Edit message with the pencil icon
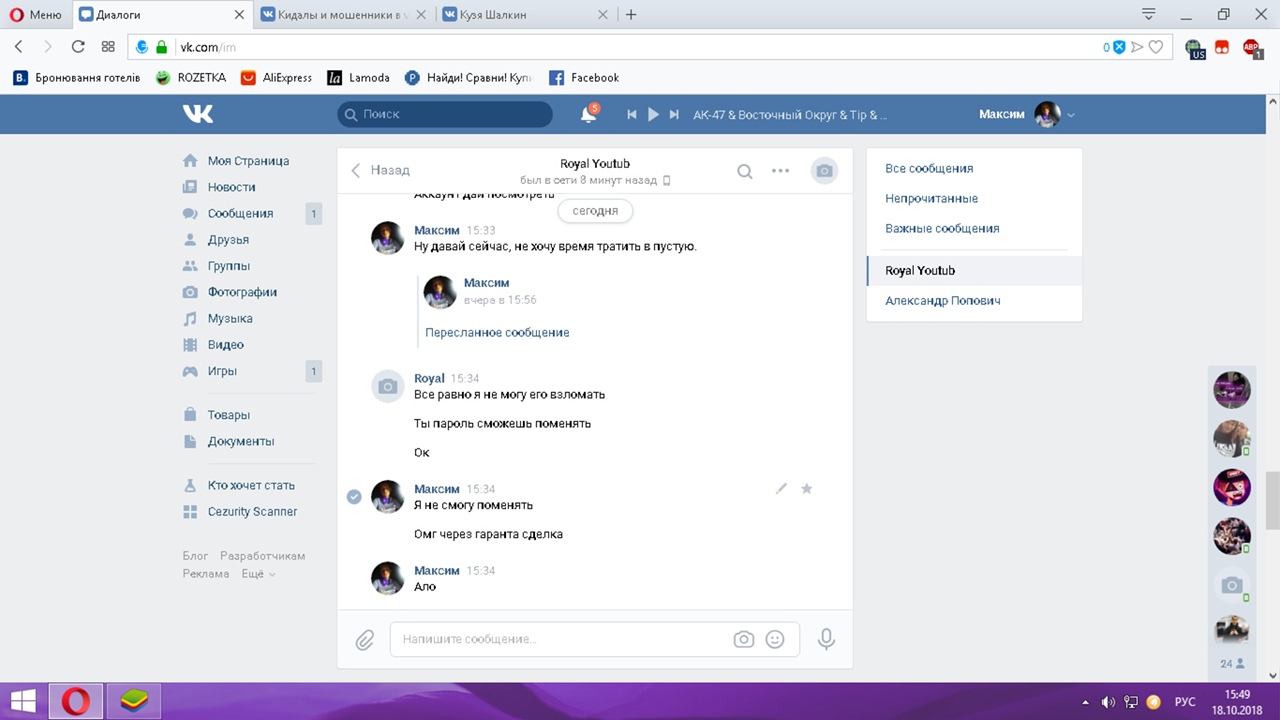This screenshot has width=1280, height=720. [781, 489]
